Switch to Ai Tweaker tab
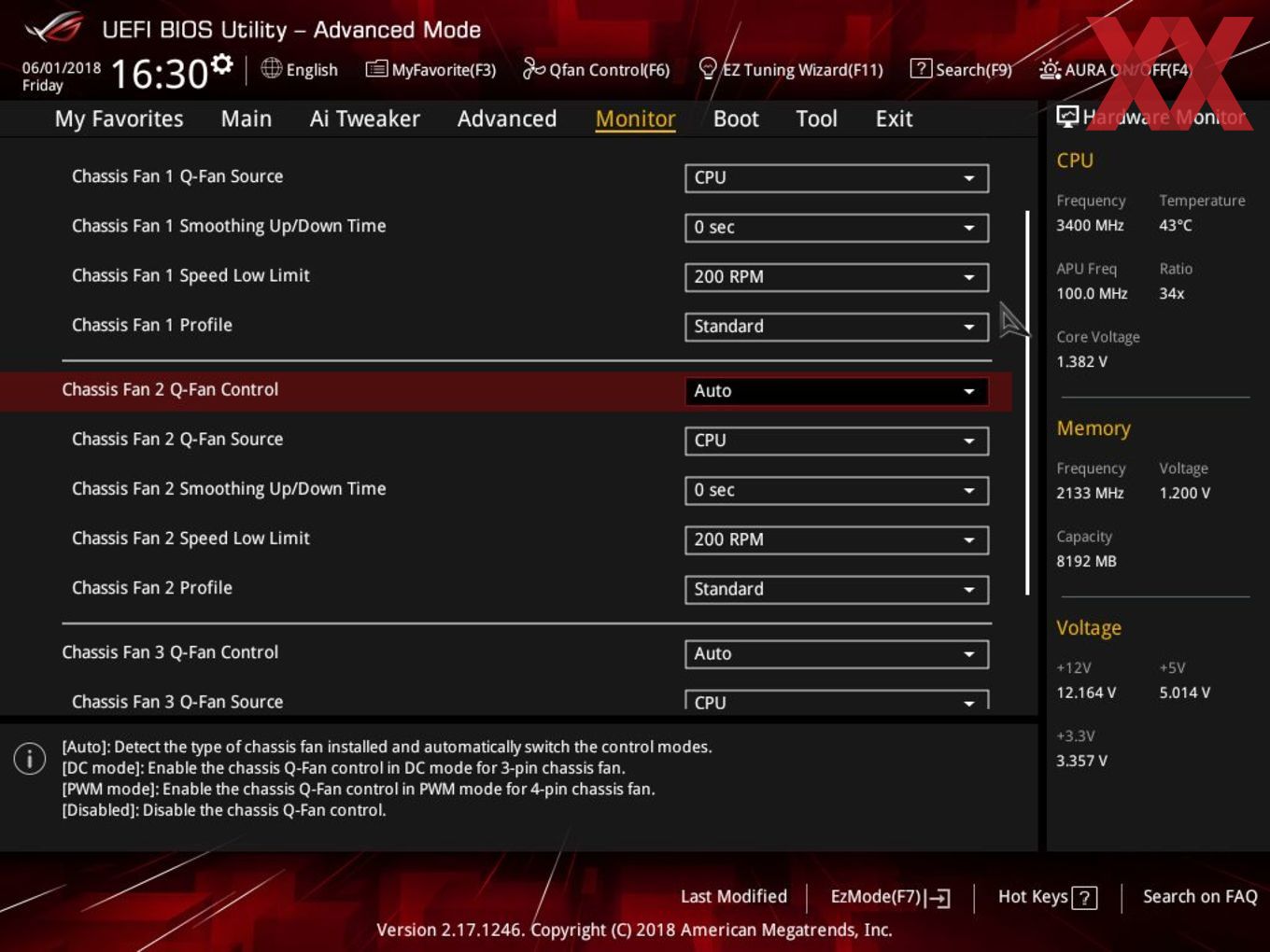This screenshot has width=1270, height=952. (x=365, y=119)
